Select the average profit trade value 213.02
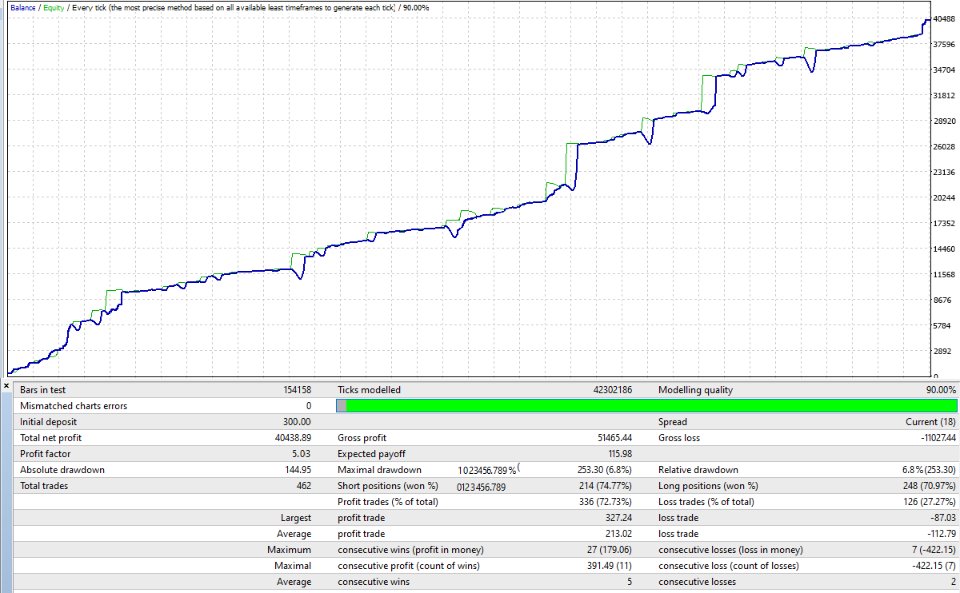Screen dimensions: 960x593 pyautogui.click(x=619, y=534)
